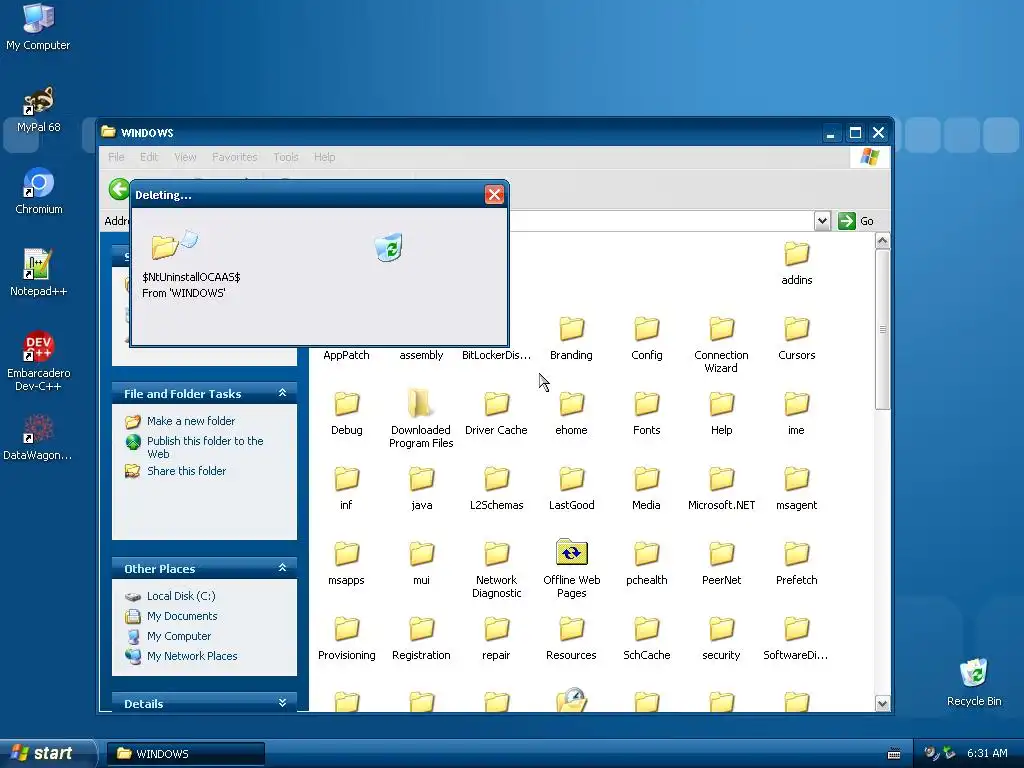The width and height of the screenshot is (1024, 768).
Task: Select the DataWagon desktop shortcut
Action: pos(38,437)
